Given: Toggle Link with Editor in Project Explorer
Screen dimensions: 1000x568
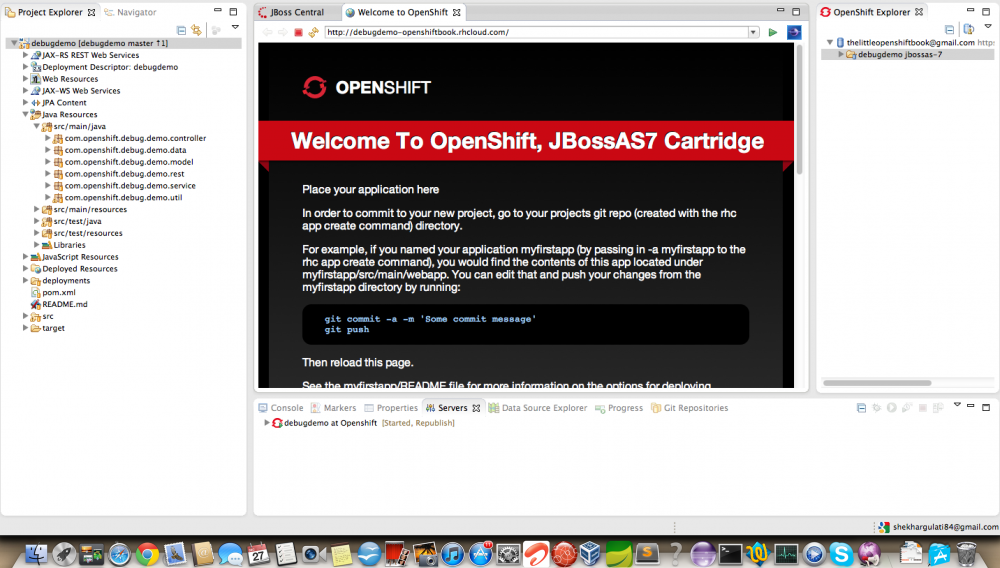Looking at the screenshot, I should 196,30.
